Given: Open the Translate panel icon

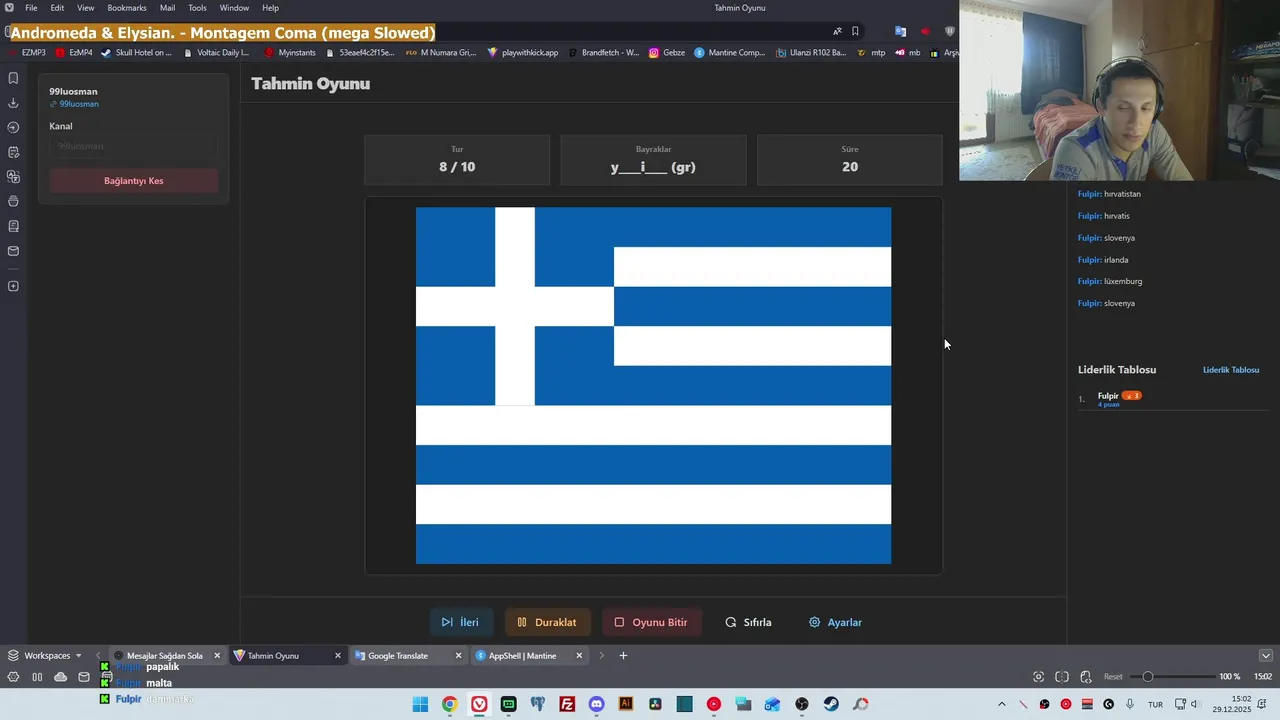Looking at the screenshot, I should click(x=13, y=177).
